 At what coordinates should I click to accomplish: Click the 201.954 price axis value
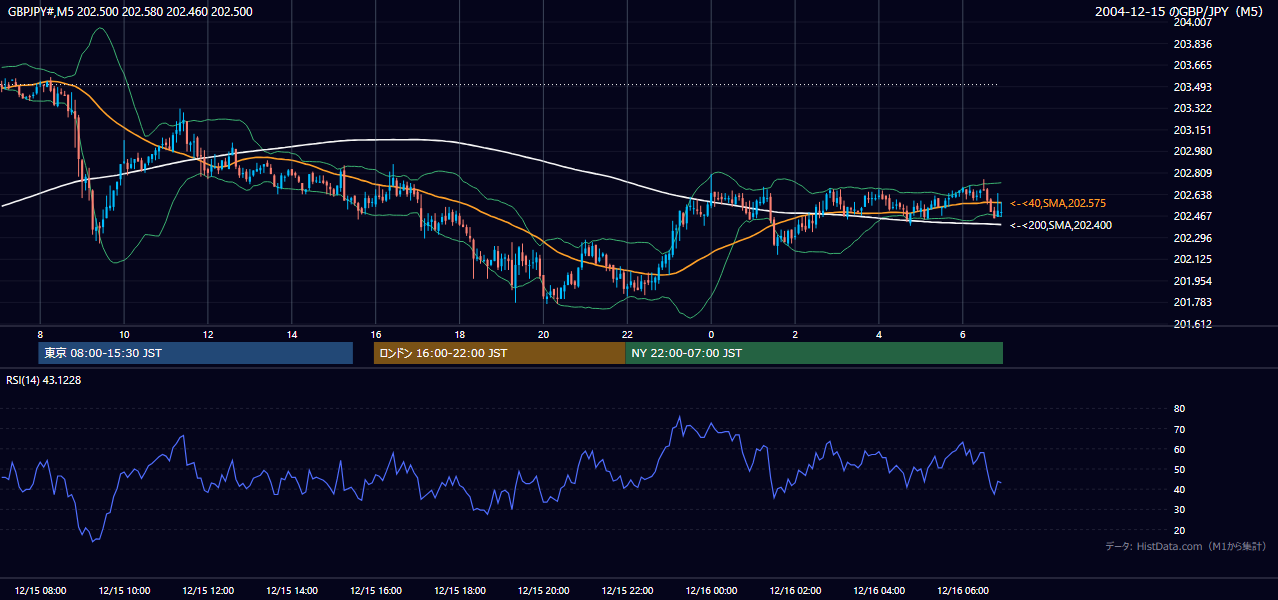tap(1192, 281)
